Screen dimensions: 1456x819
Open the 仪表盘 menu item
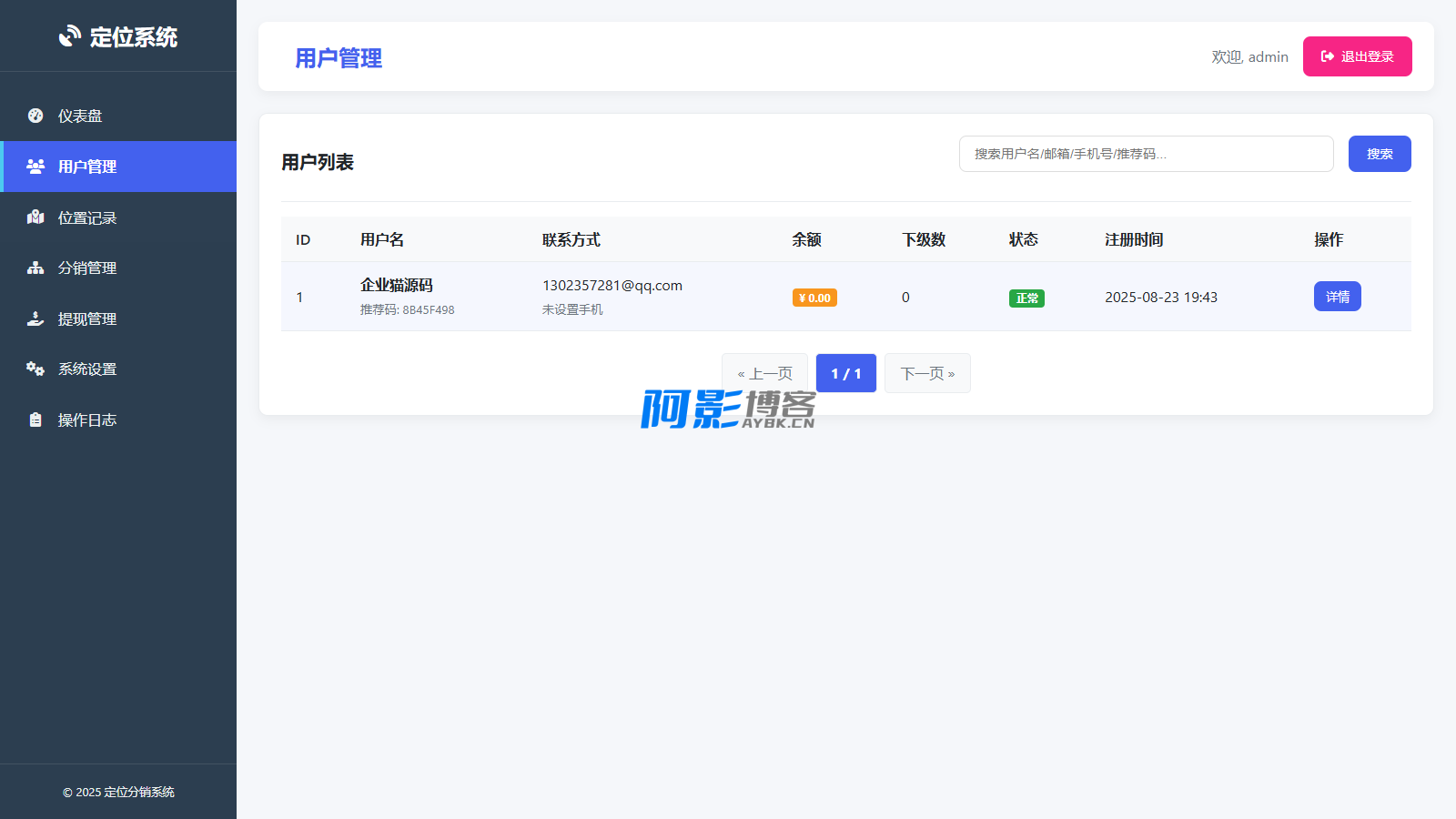coord(80,116)
